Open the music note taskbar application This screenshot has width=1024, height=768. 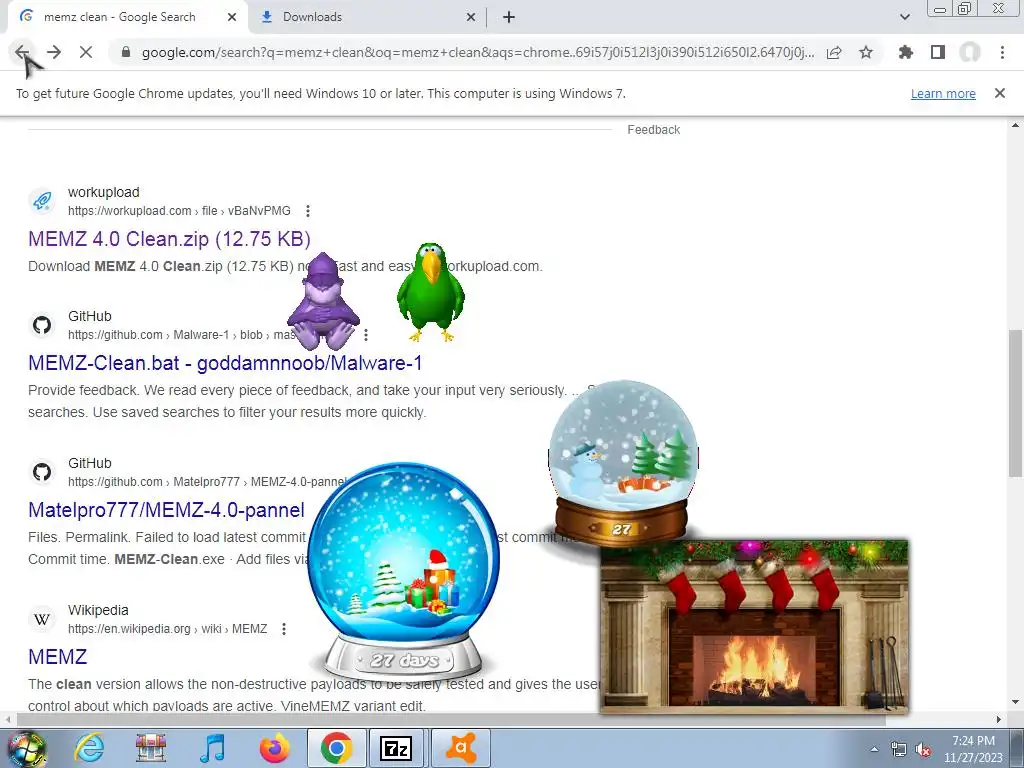coord(212,748)
